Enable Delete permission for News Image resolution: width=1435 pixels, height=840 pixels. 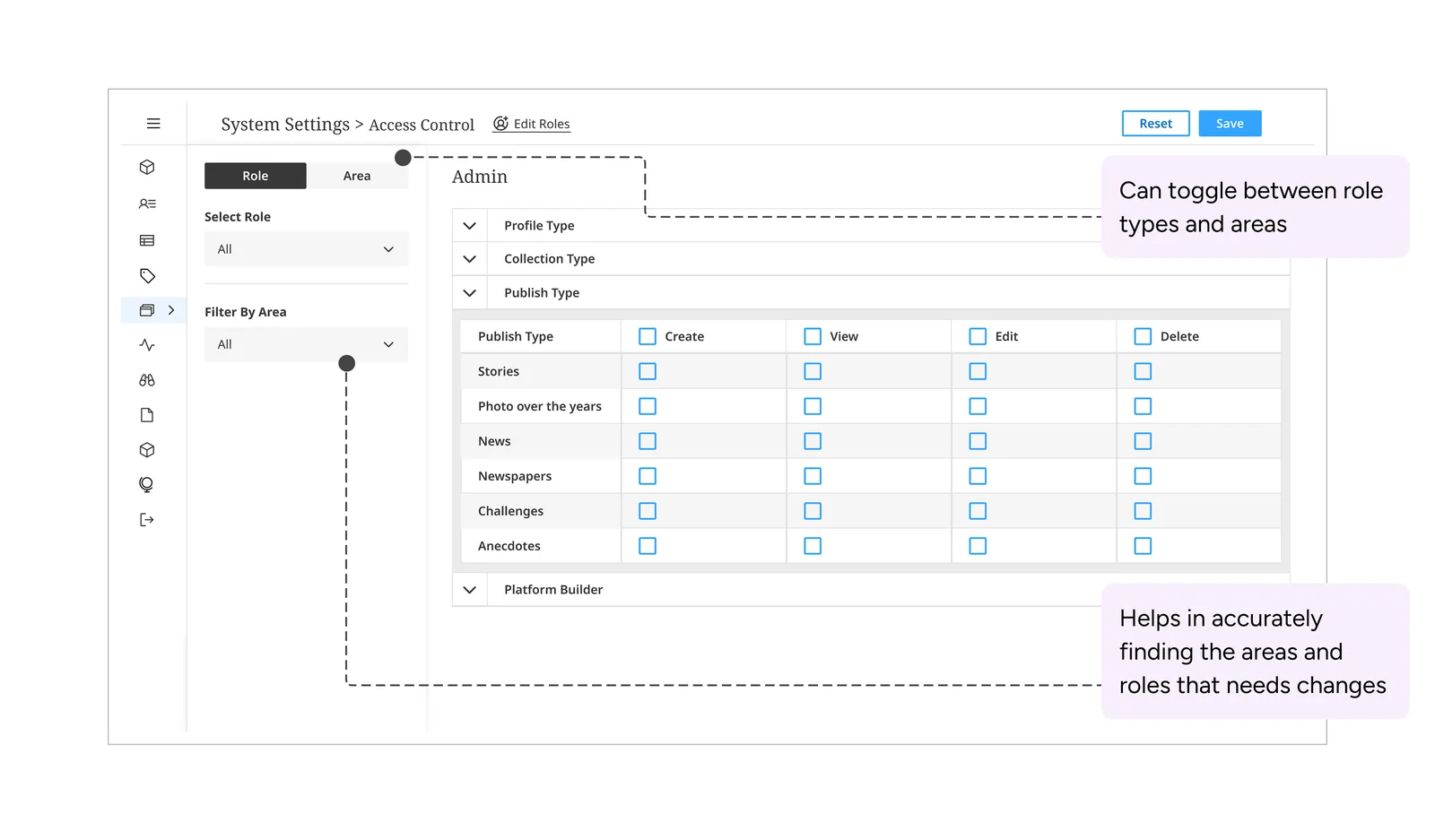1143,441
